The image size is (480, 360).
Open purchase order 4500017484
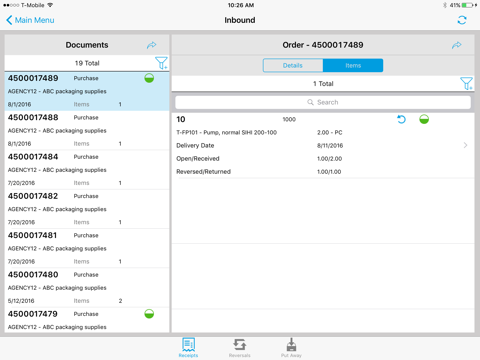tap(87, 170)
